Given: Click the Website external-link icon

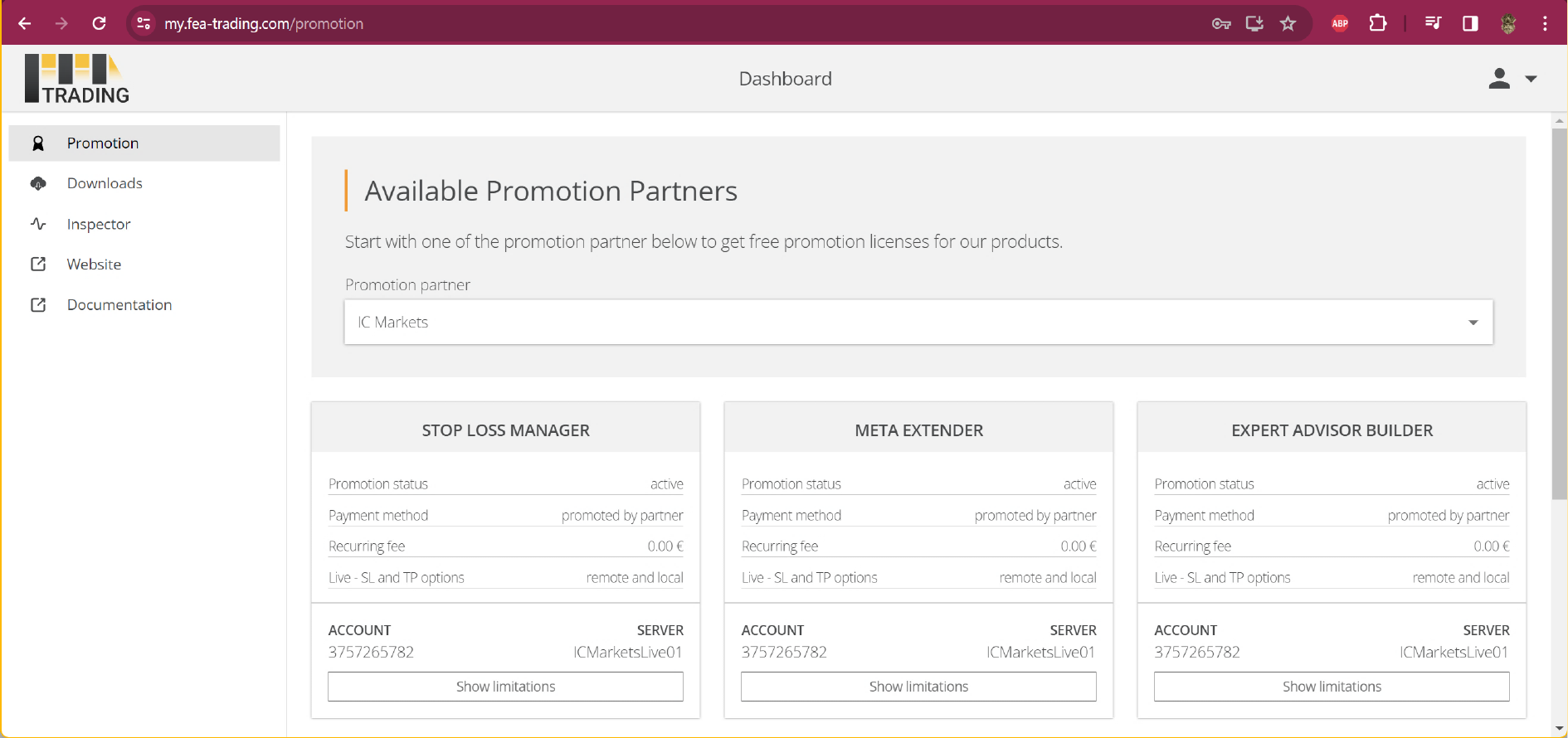Looking at the screenshot, I should click(x=38, y=264).
